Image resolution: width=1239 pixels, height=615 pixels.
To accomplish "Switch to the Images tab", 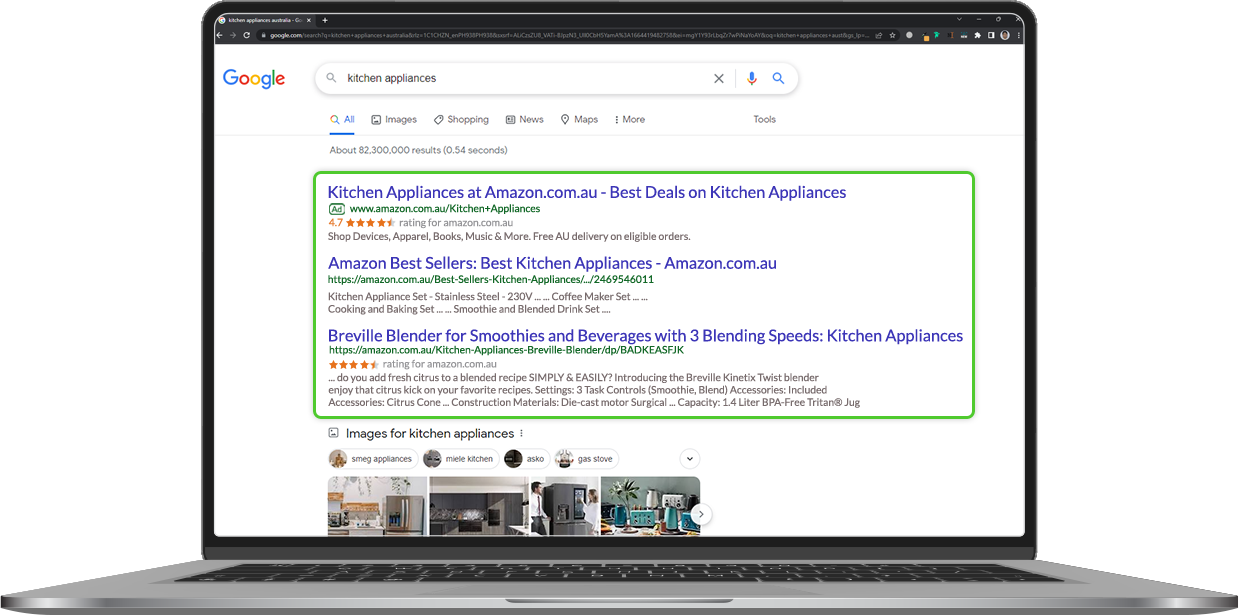I will coord(393,119).
